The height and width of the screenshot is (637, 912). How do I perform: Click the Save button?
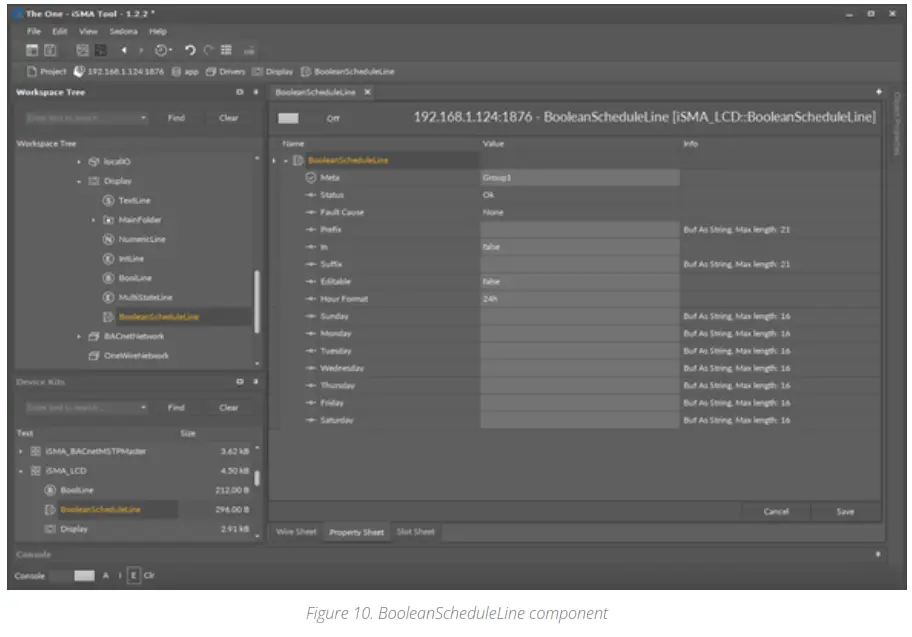845,511
